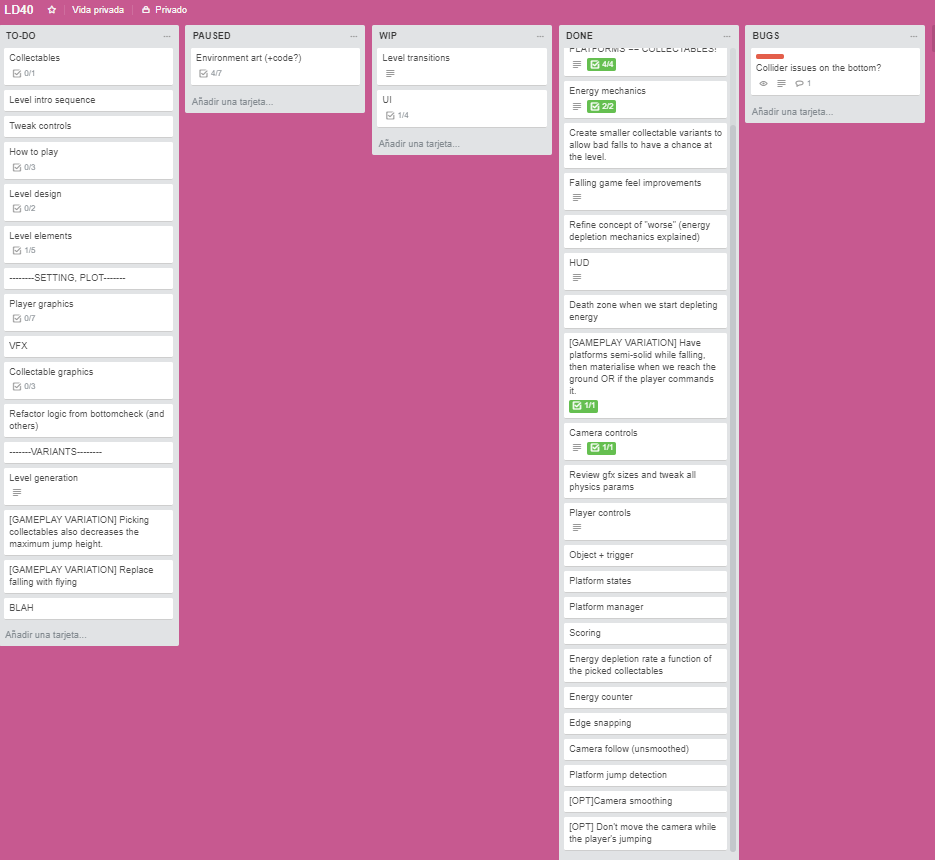Click the red label on Collider issues card
935x860 pixels.
(x=770, y=57)
